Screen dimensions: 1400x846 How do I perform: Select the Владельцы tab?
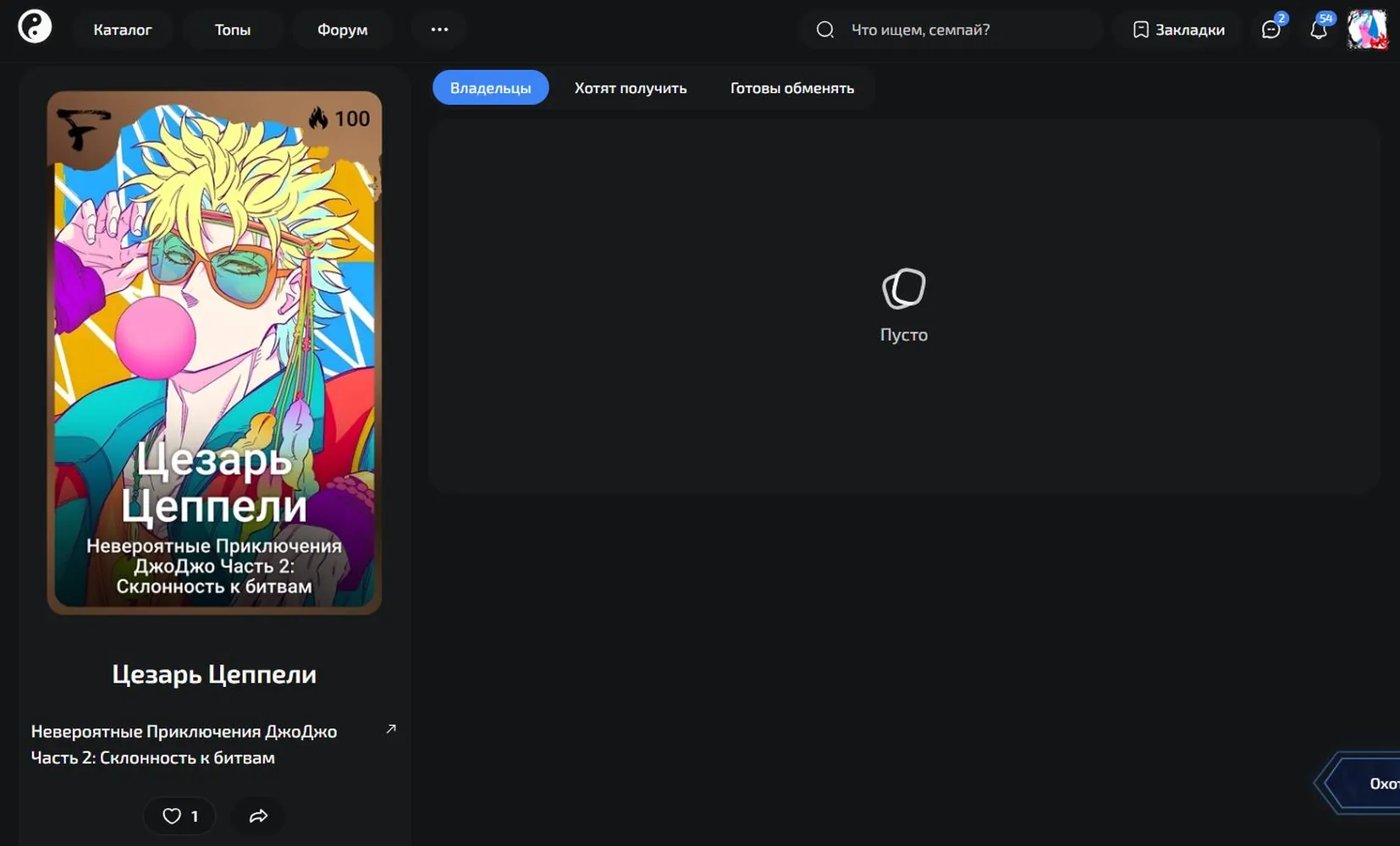(x=491, y=88)
